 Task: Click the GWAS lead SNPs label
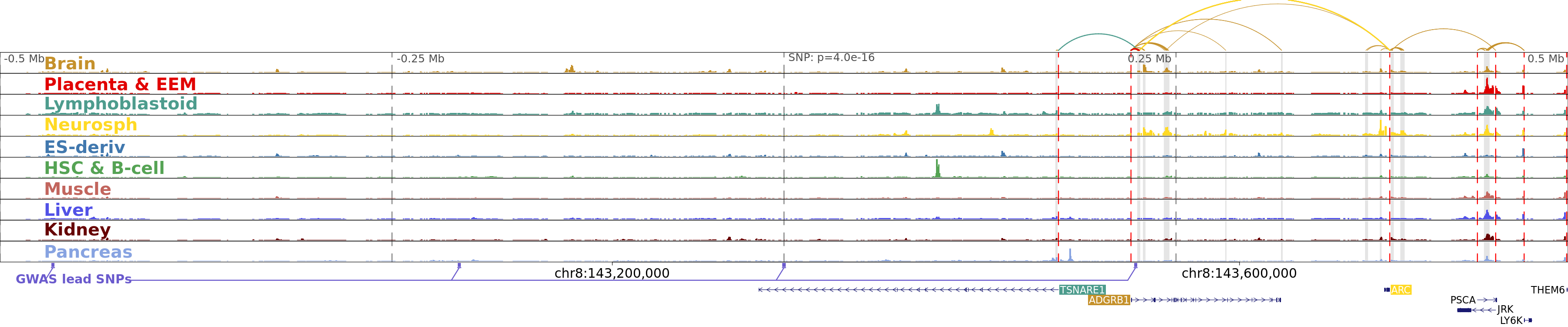[73, 279]
